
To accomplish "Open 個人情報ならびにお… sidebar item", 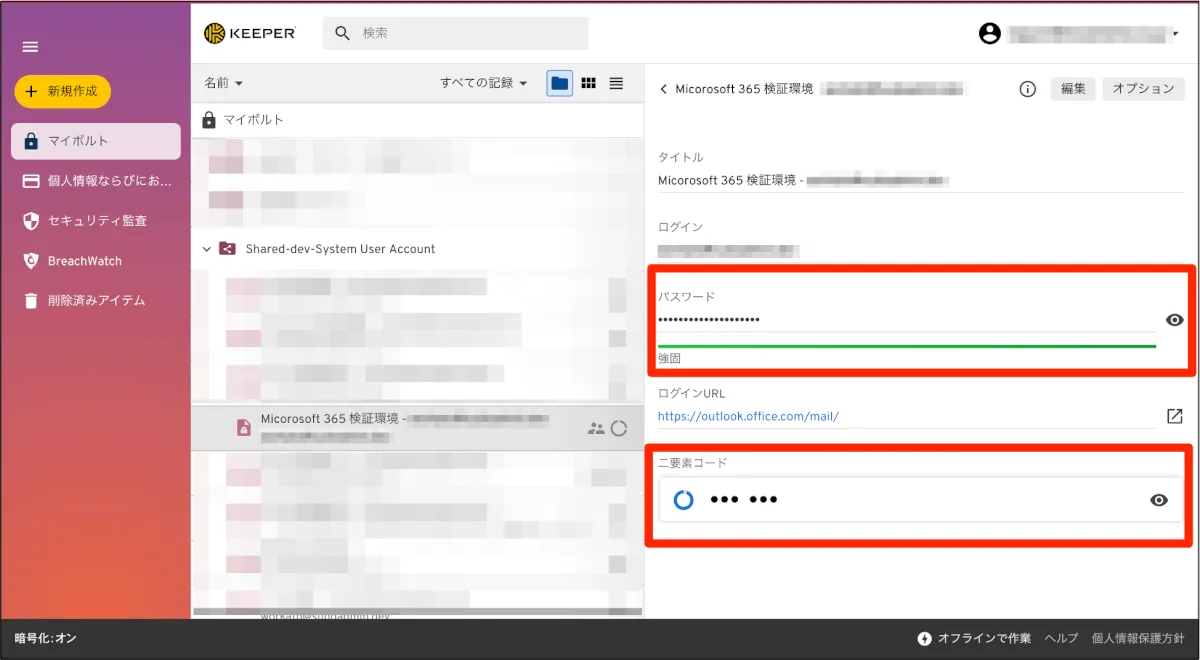I will pyautogui.click(x=96, y=181).
